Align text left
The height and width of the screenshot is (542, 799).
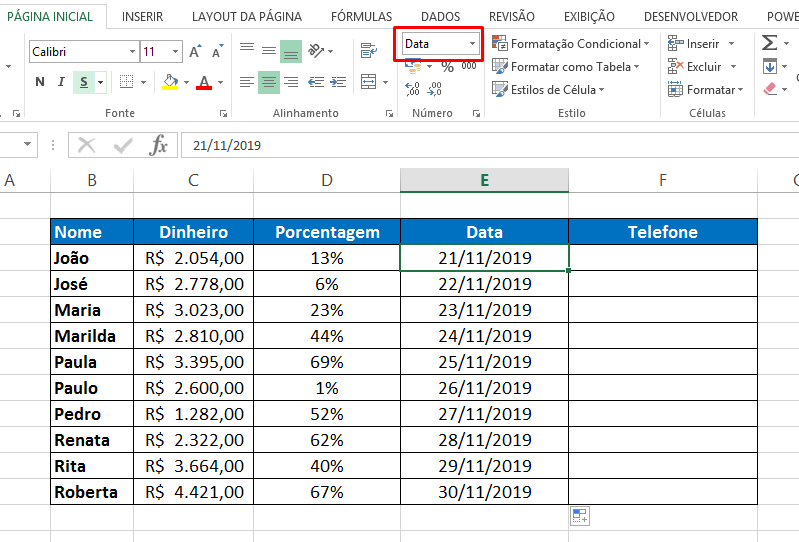(247, 82)
